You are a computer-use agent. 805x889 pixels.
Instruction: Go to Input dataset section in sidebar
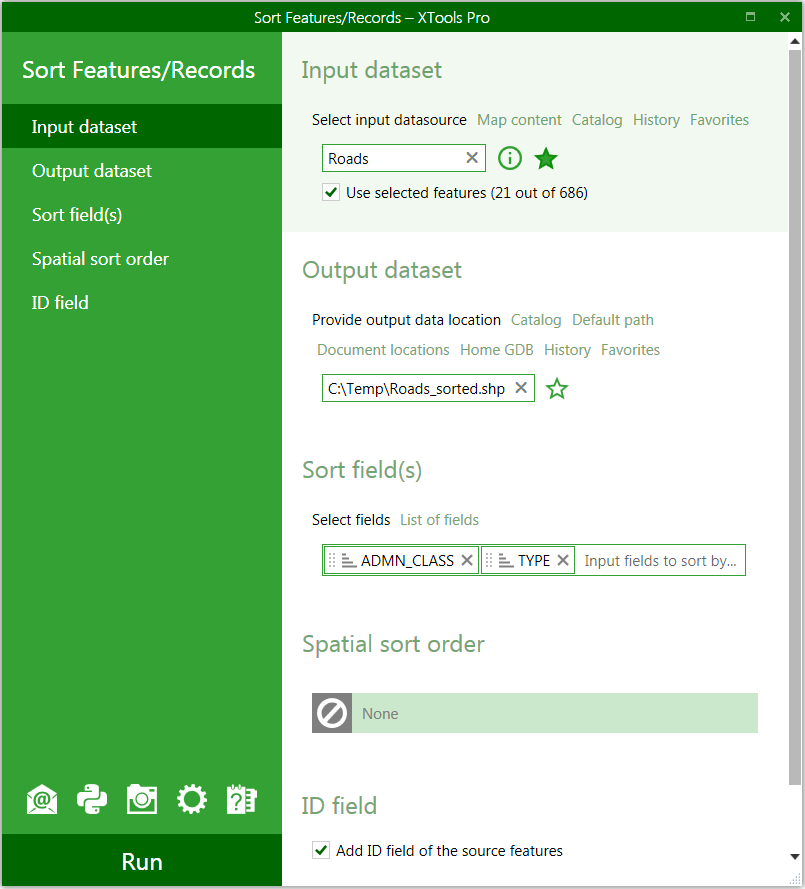pos(142,126)
